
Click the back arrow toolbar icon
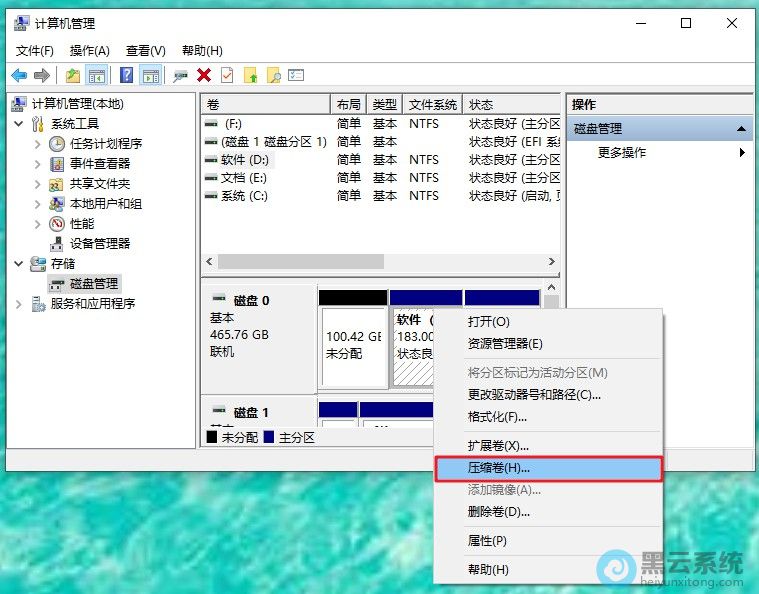pyautogui.click(x=19, y=75)
